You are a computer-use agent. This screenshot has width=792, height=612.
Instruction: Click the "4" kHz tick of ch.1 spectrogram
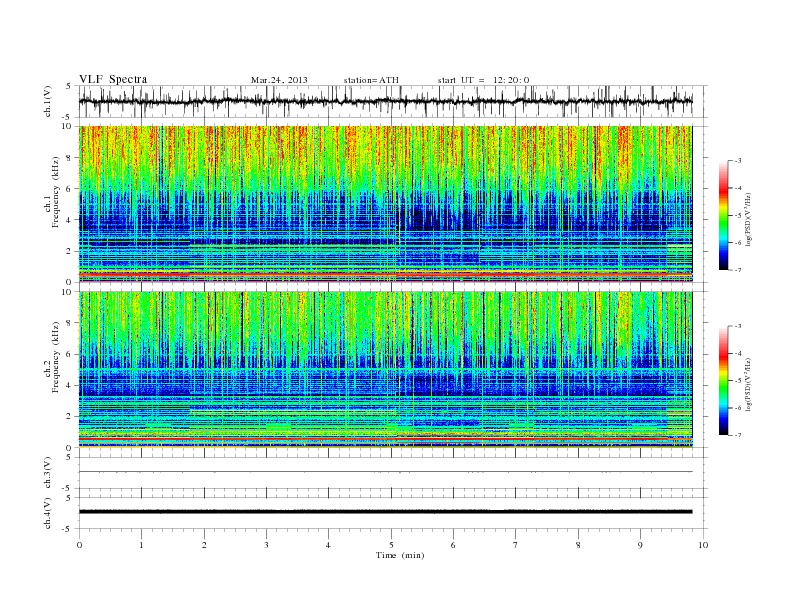[x=69, y=220]
